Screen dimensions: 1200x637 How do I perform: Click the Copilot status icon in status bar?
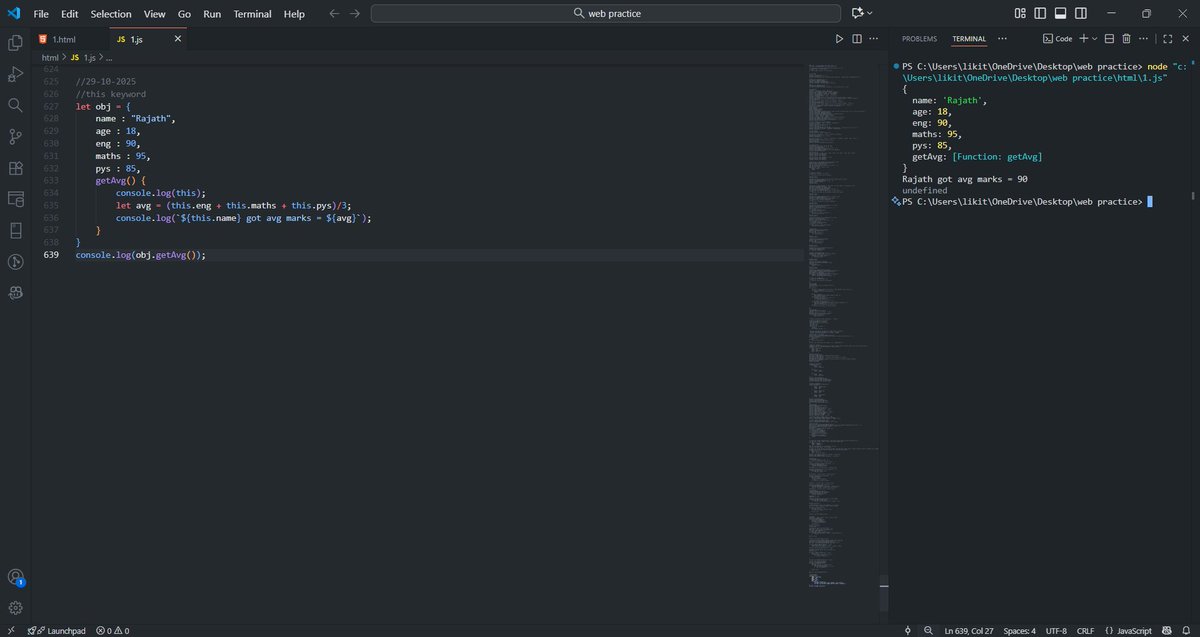coord(1167,630)
